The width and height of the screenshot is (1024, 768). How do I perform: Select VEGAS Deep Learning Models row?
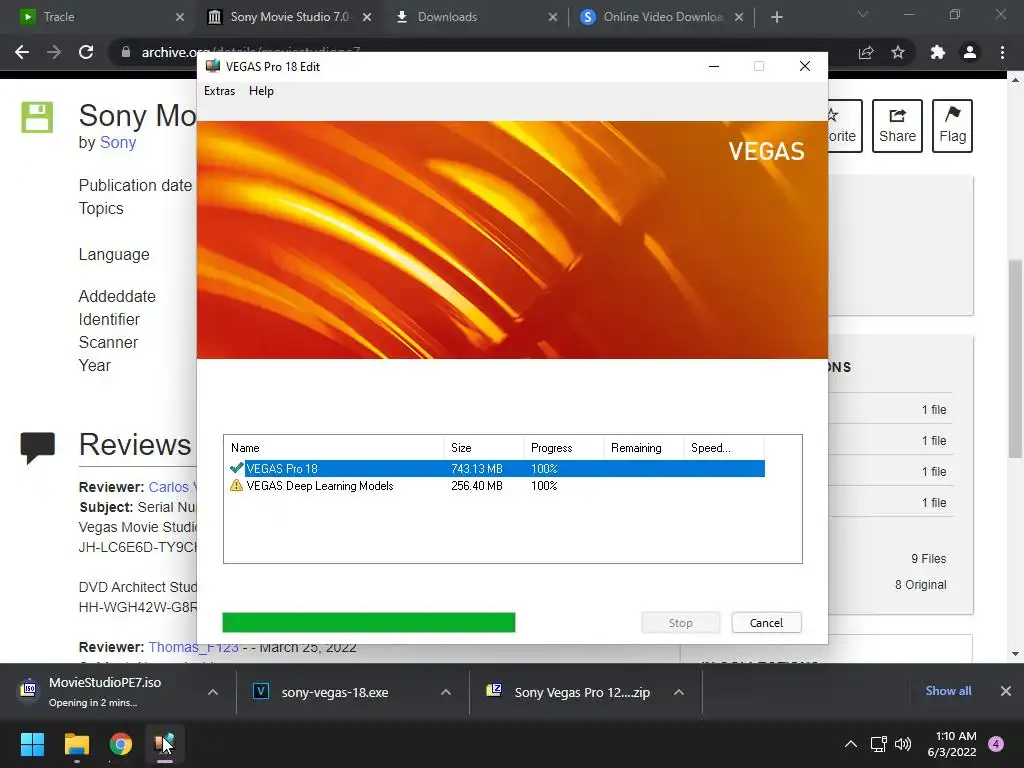pos(496,485)
